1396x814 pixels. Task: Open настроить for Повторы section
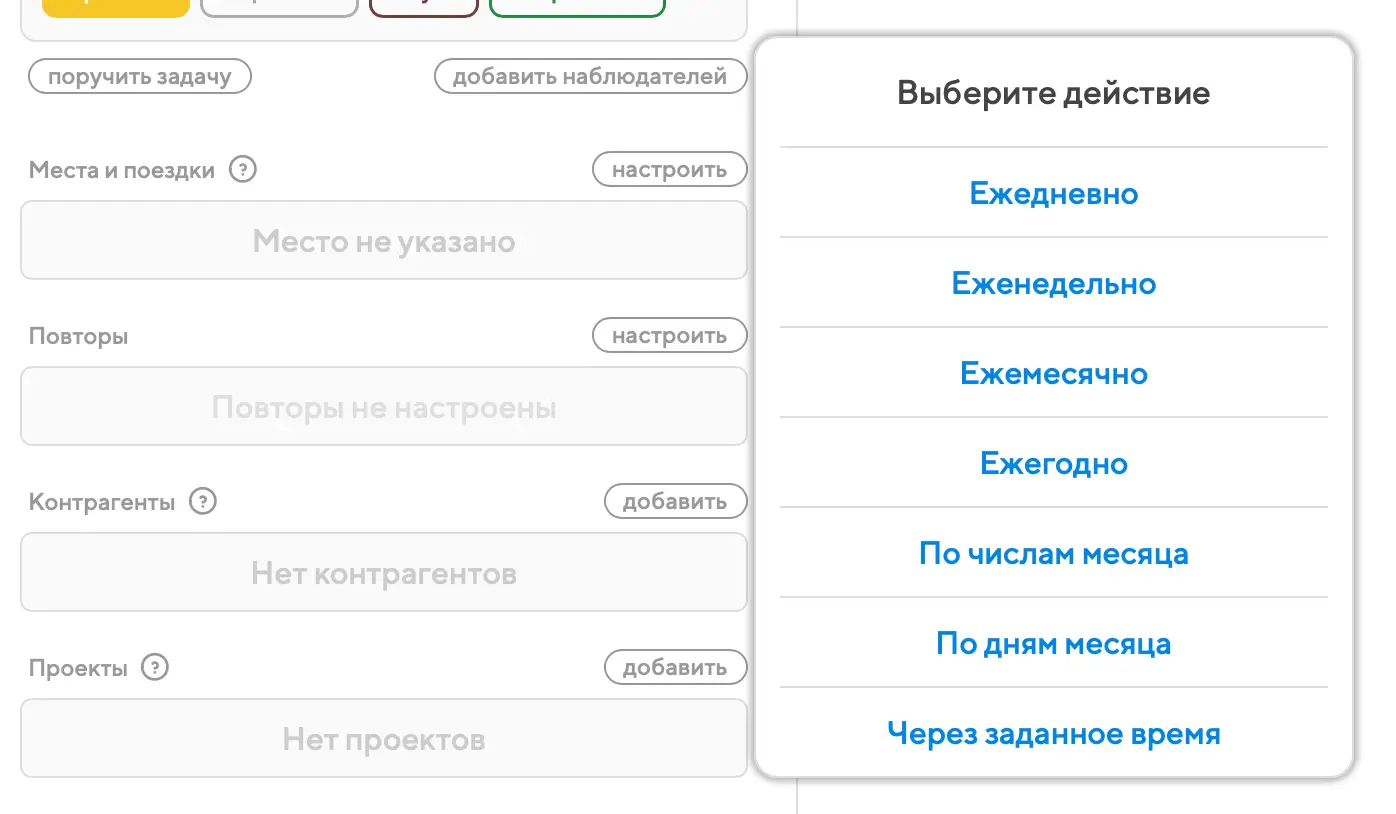pyautogui.click(x=669, y=335)
